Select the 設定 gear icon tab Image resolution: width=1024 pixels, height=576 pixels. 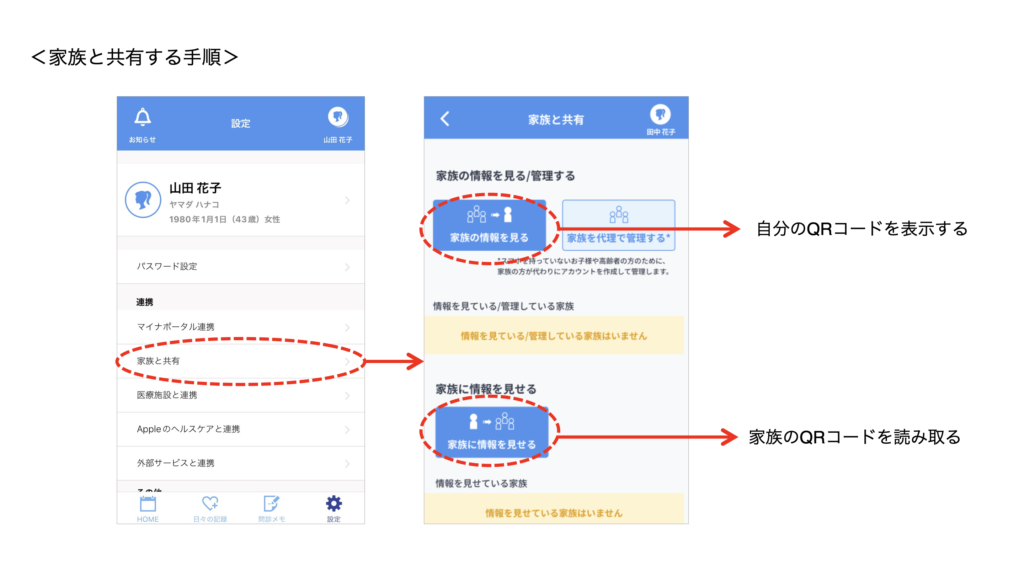pyautogui.click(x=334, y=504)
